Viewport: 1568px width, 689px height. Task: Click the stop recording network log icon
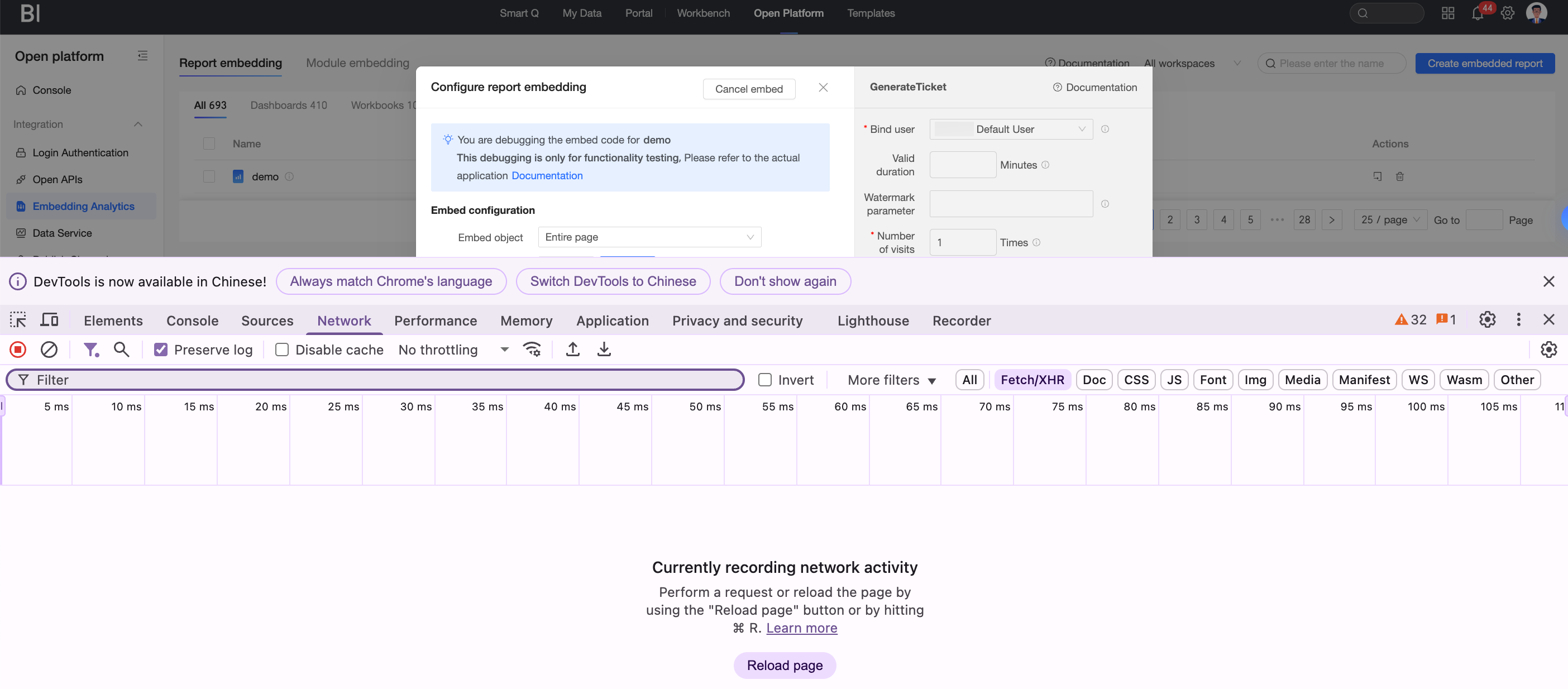tap(18, 350)
